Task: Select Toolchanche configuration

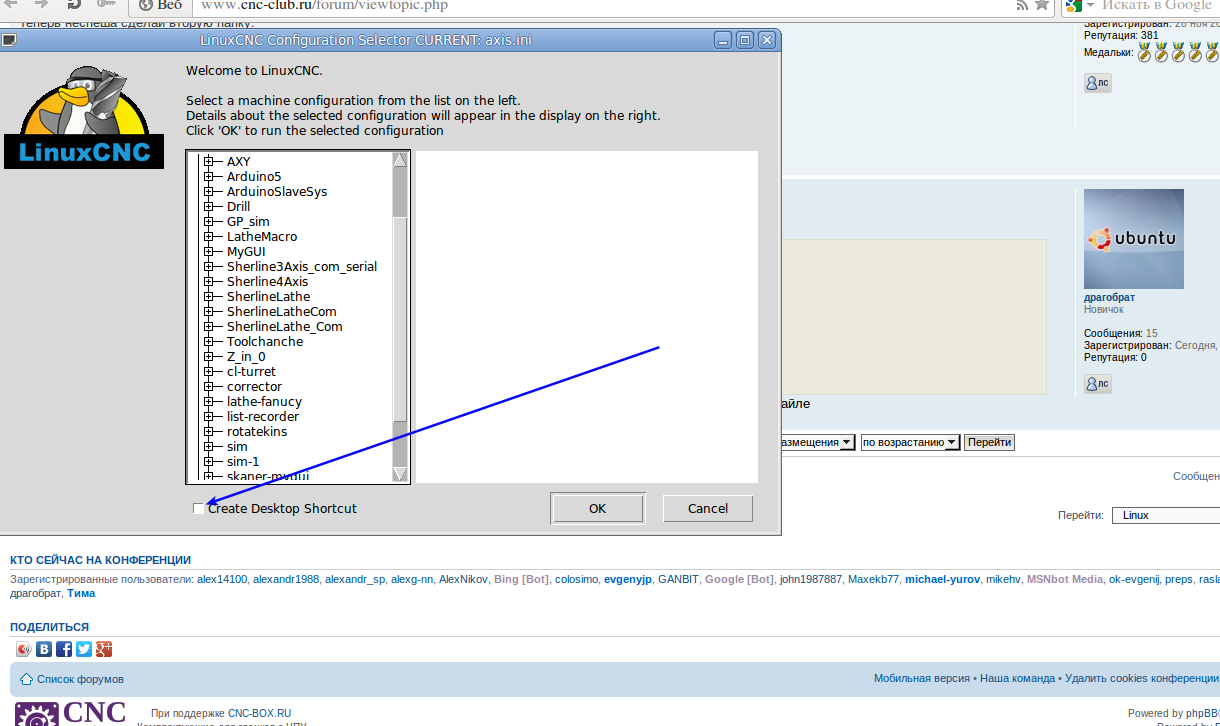Action: click(264, 341)
